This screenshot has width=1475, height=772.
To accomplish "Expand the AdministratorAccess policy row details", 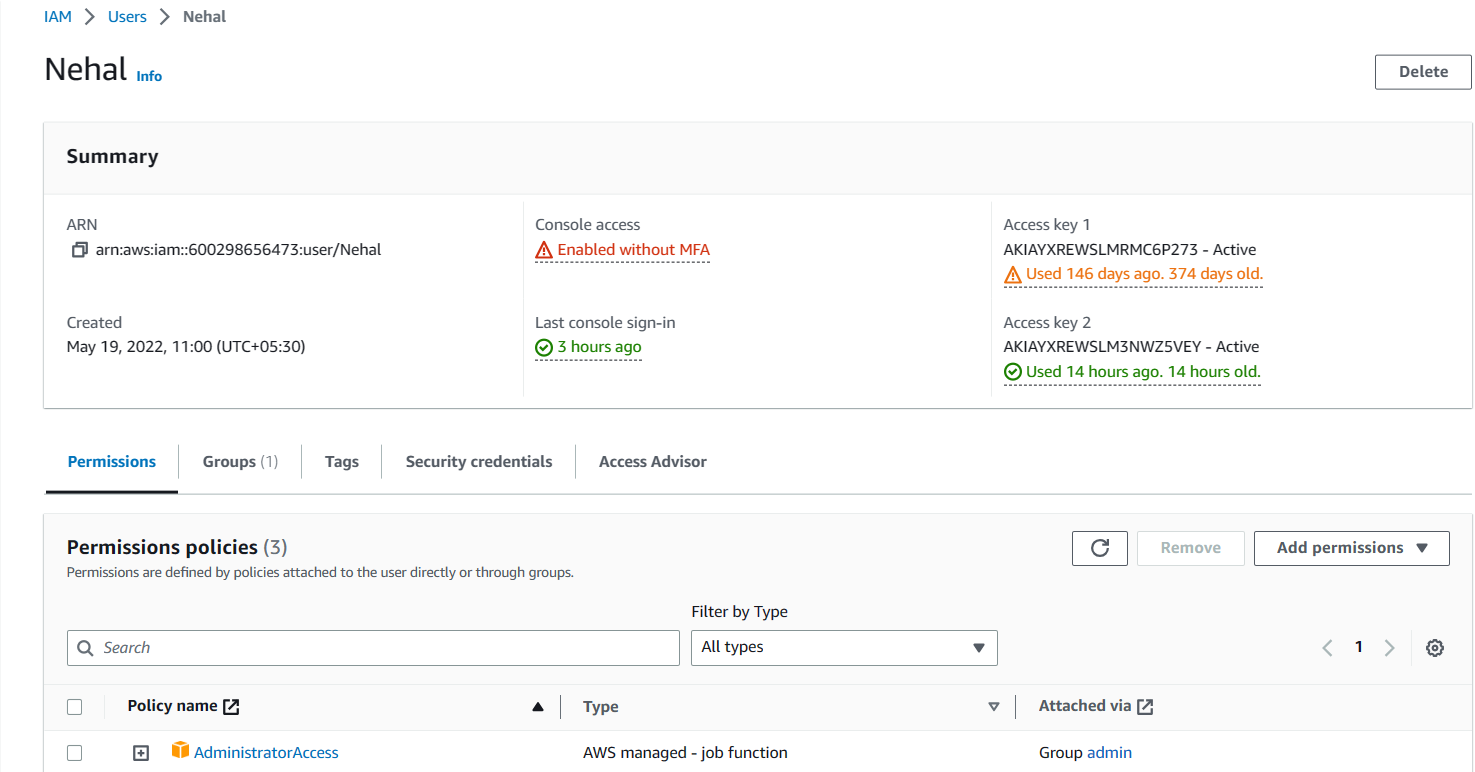I will [141, 753].
